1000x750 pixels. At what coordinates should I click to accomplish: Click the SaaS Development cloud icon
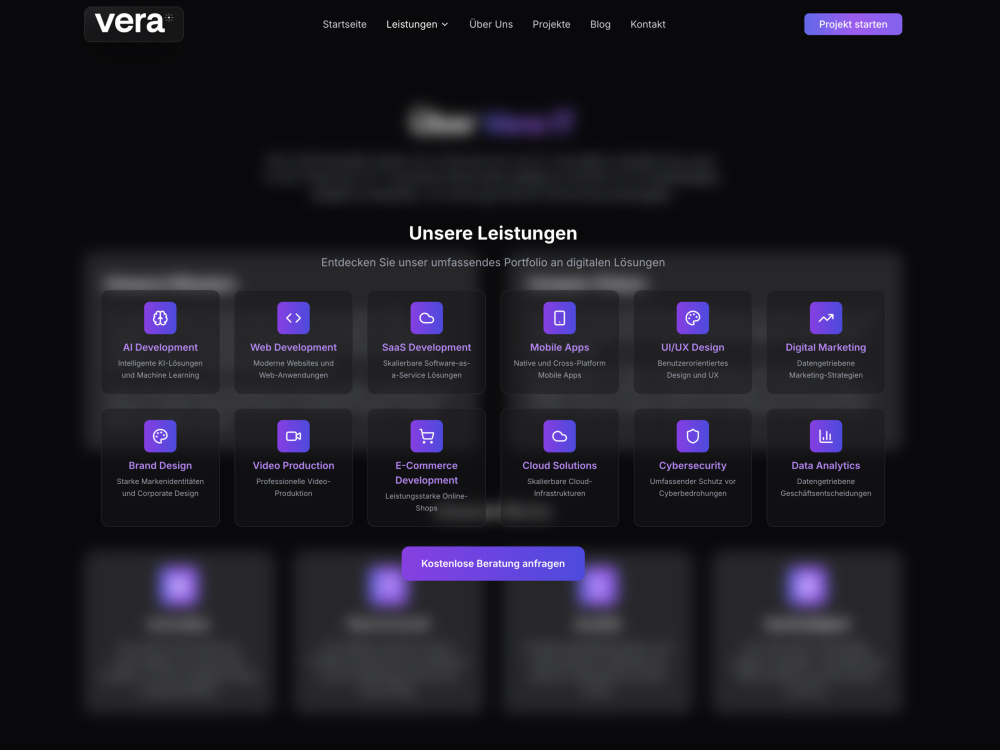(x=427, y=318)
